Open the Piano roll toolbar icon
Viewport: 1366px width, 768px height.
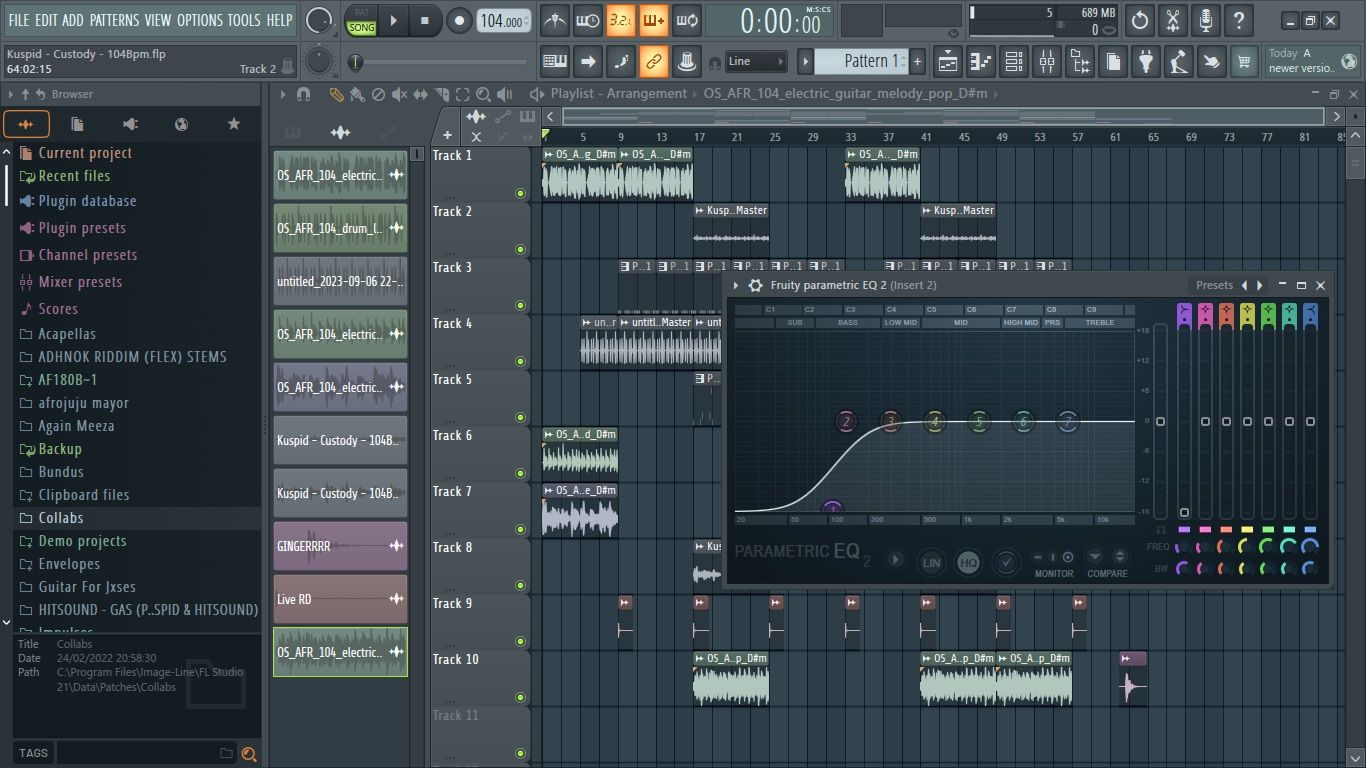(981, 61)
